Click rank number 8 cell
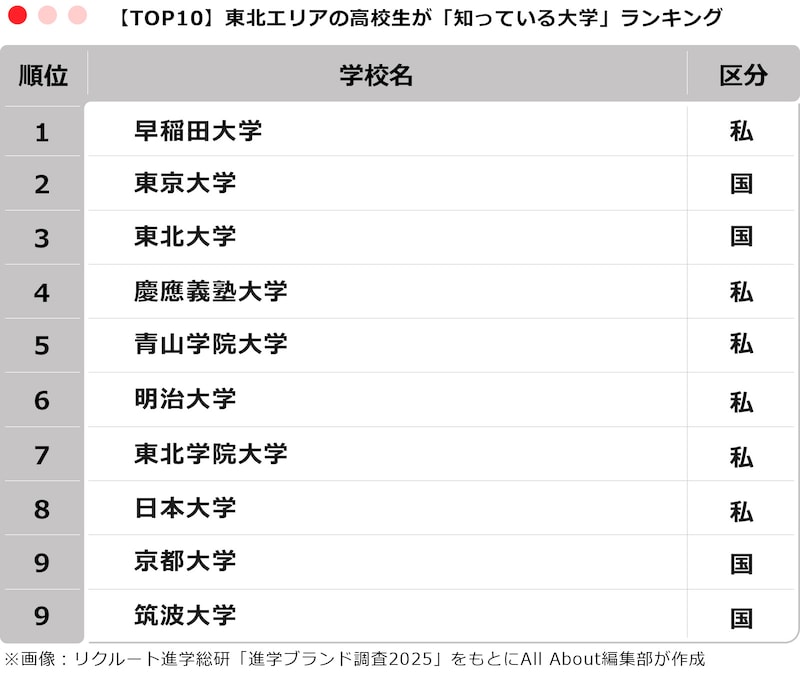Image resolution: width=800 pixels, height=700 pixels. (x=42, y=509)
